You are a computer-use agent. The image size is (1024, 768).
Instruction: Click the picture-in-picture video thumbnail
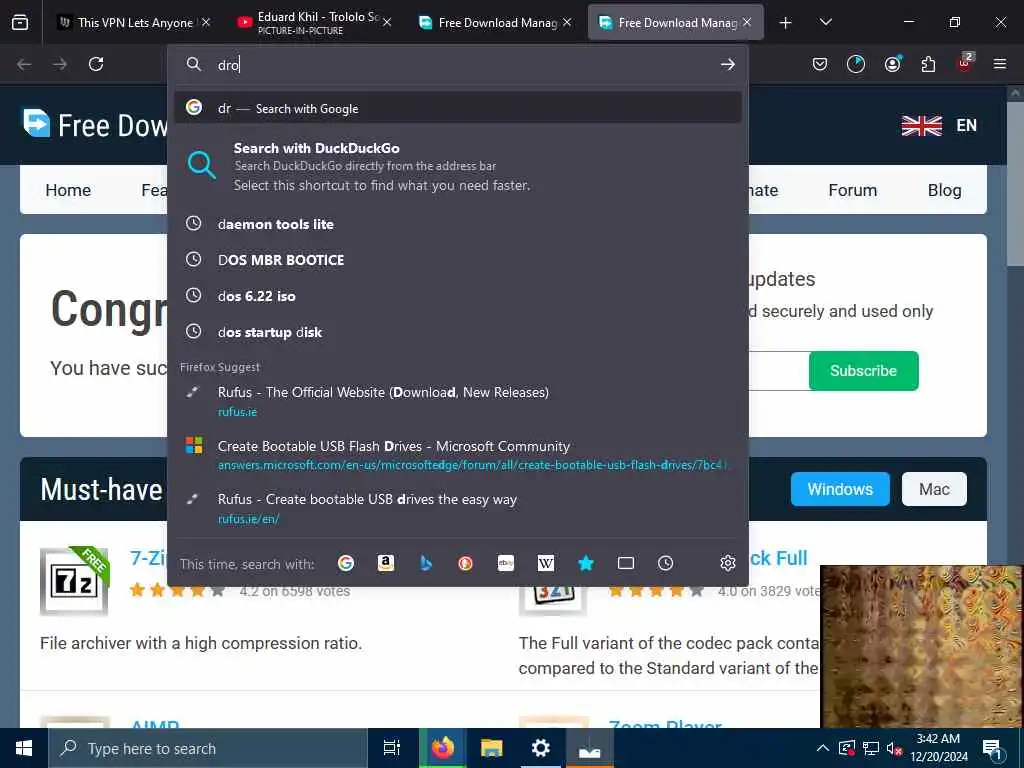920,647
